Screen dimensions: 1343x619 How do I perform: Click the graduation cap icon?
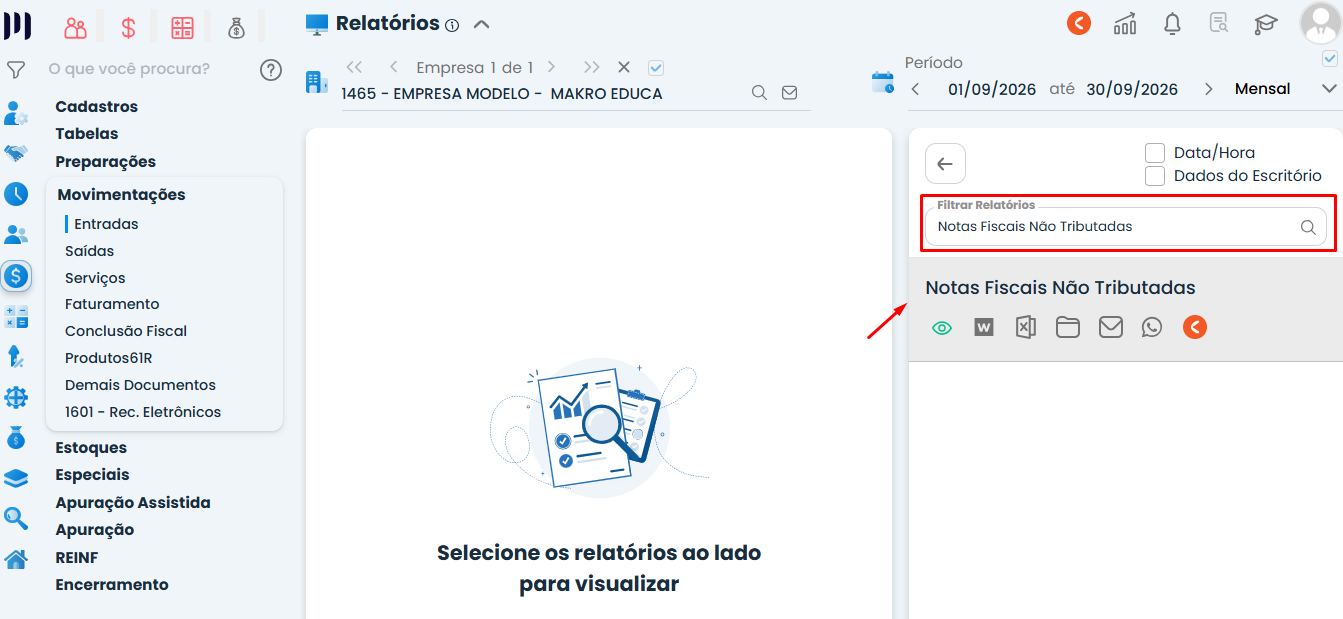[x=1266, y=23]
